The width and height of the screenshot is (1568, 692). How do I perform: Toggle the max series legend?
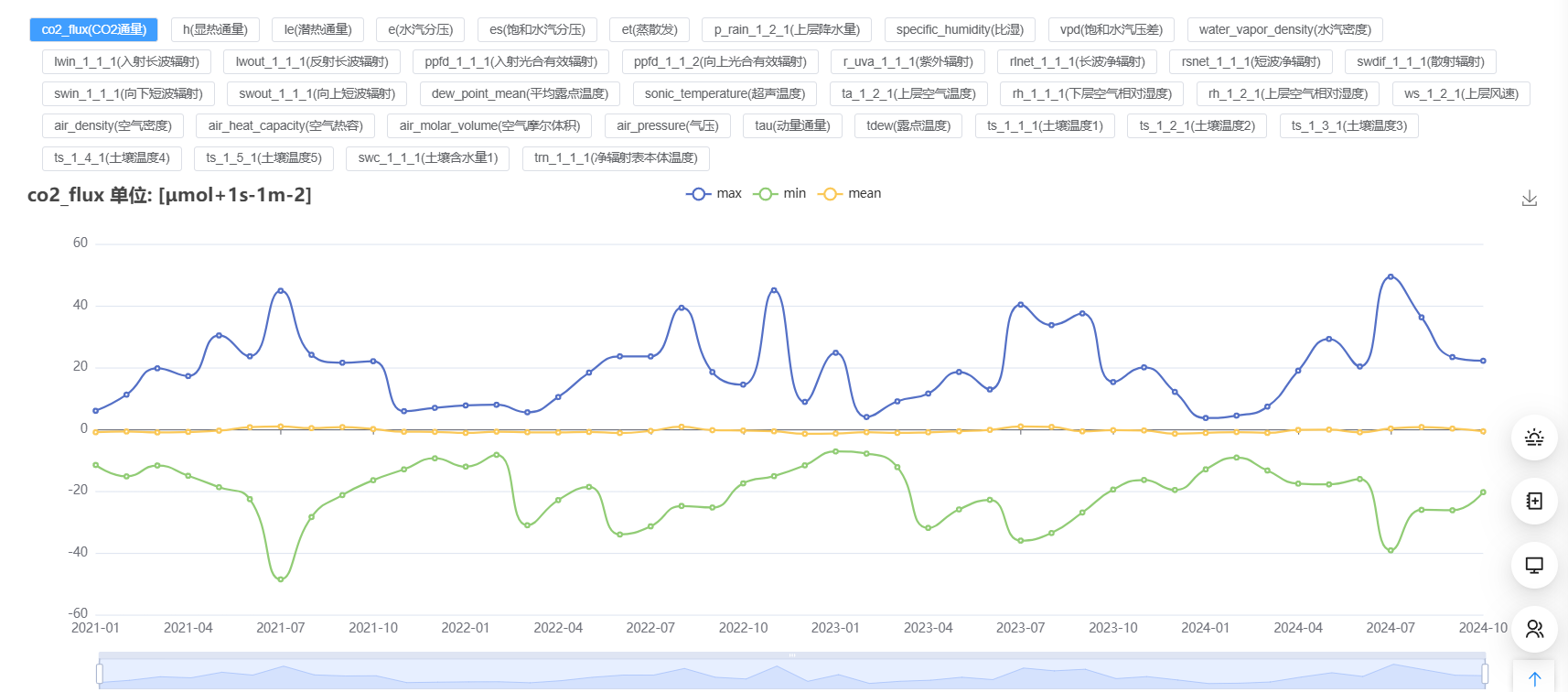coord(714,193)
